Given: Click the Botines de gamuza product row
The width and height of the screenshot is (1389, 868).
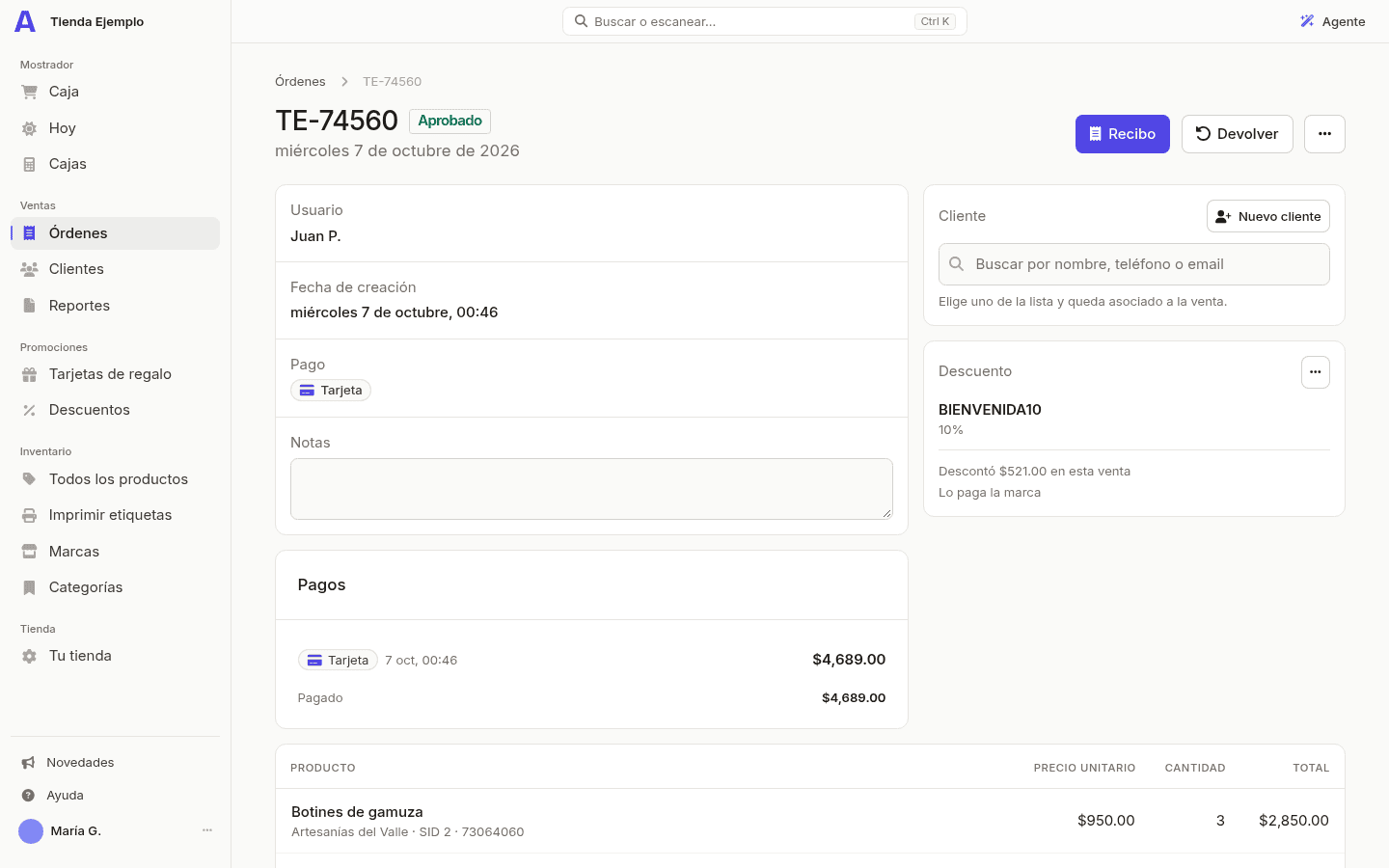Looking at the screenshot, I should 810,821.
